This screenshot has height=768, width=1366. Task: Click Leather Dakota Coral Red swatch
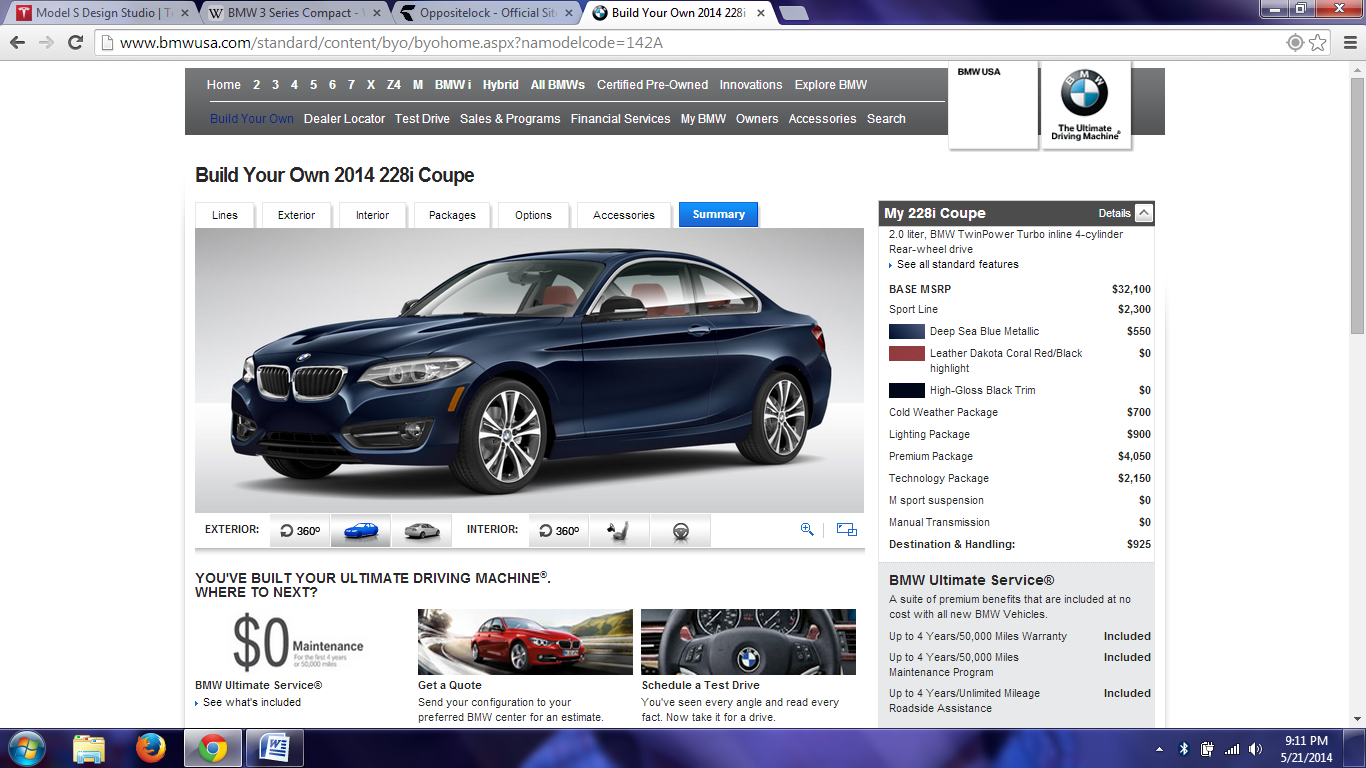click(x=907, y=353)
